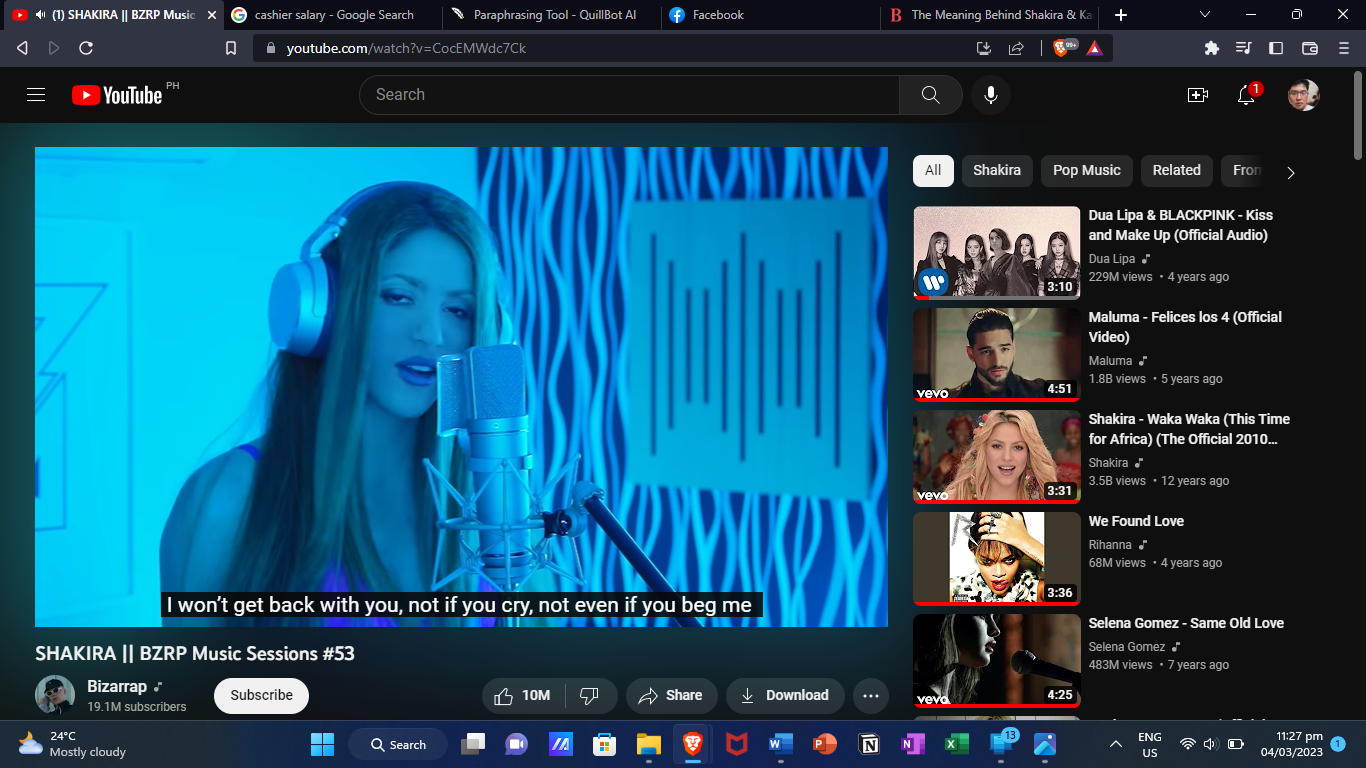Open the We Found Love thumbnail
Image resolution: width=1366 pixels, height=768 pixels.
(997, 558)
